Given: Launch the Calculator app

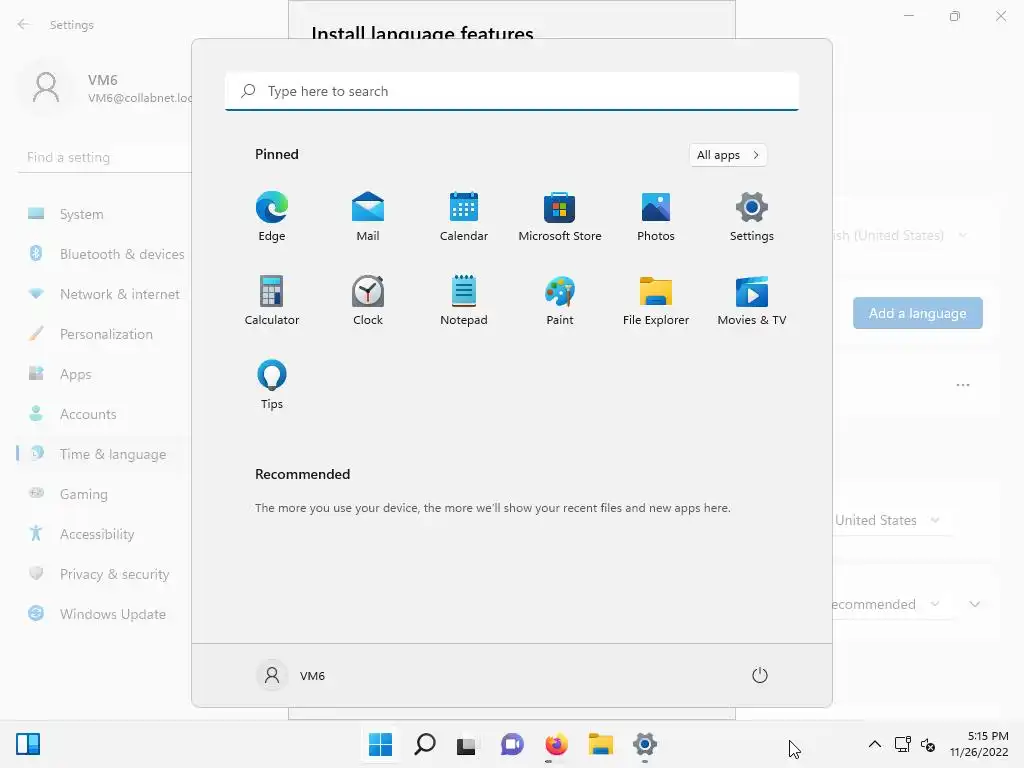Looking at the screenshot, I should (x=272, y=300).
